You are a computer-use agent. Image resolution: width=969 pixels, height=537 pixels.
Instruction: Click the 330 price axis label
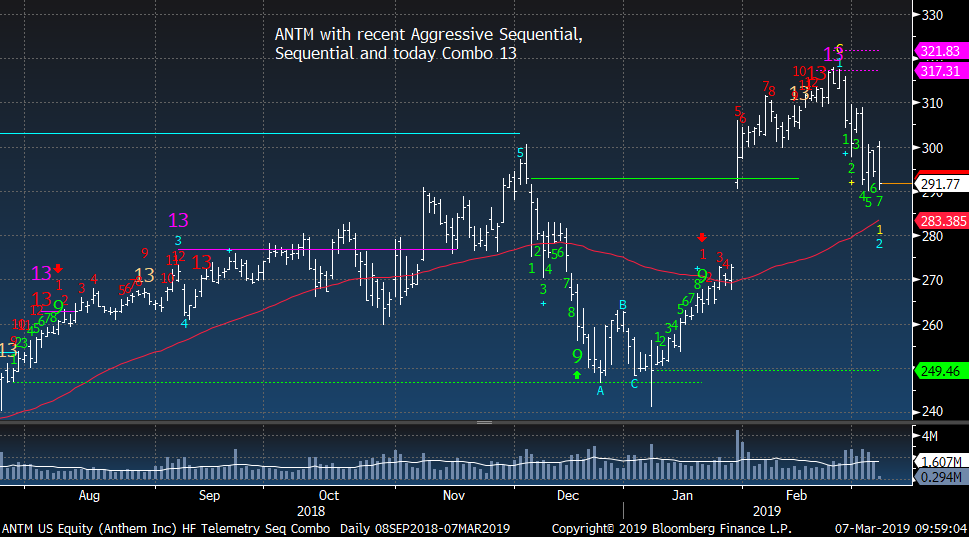(932, 15)
